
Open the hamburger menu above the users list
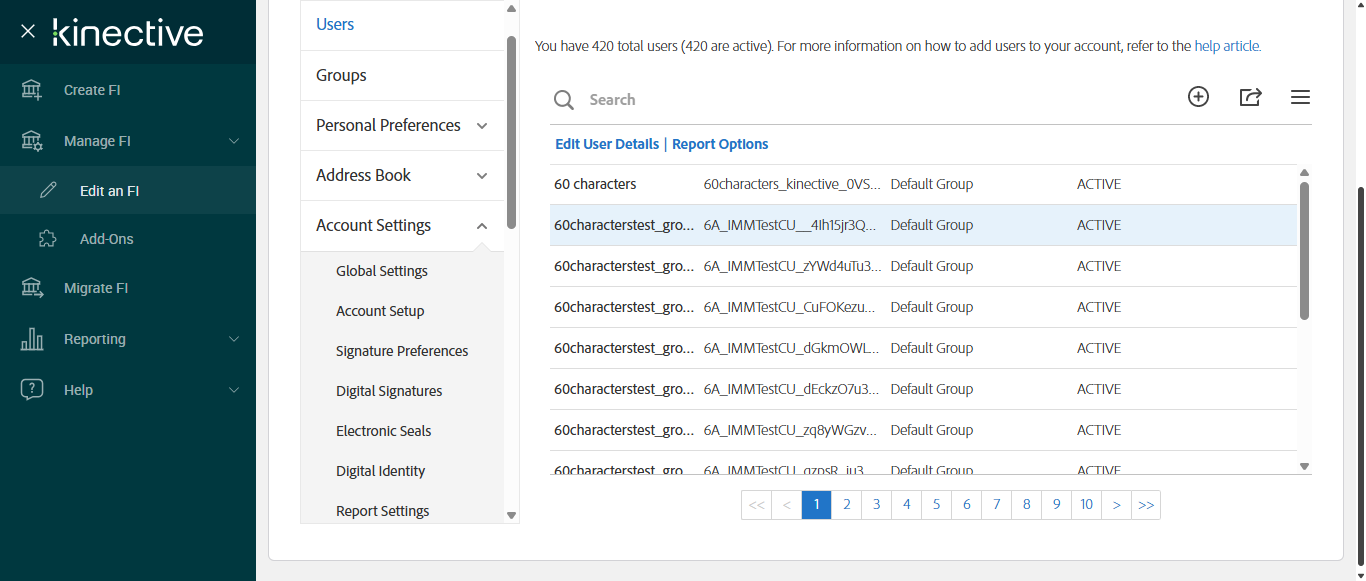point(1300,97)
